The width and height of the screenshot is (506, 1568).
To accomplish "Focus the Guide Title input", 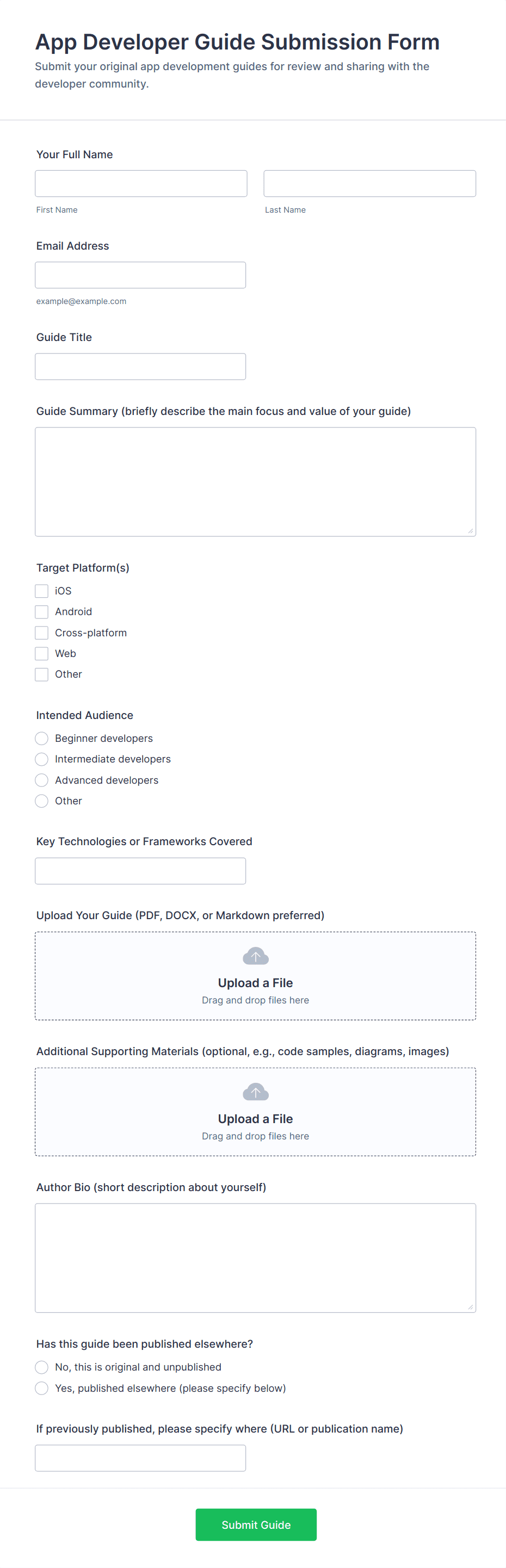I will pyautogui.click(x=140, y=366).
